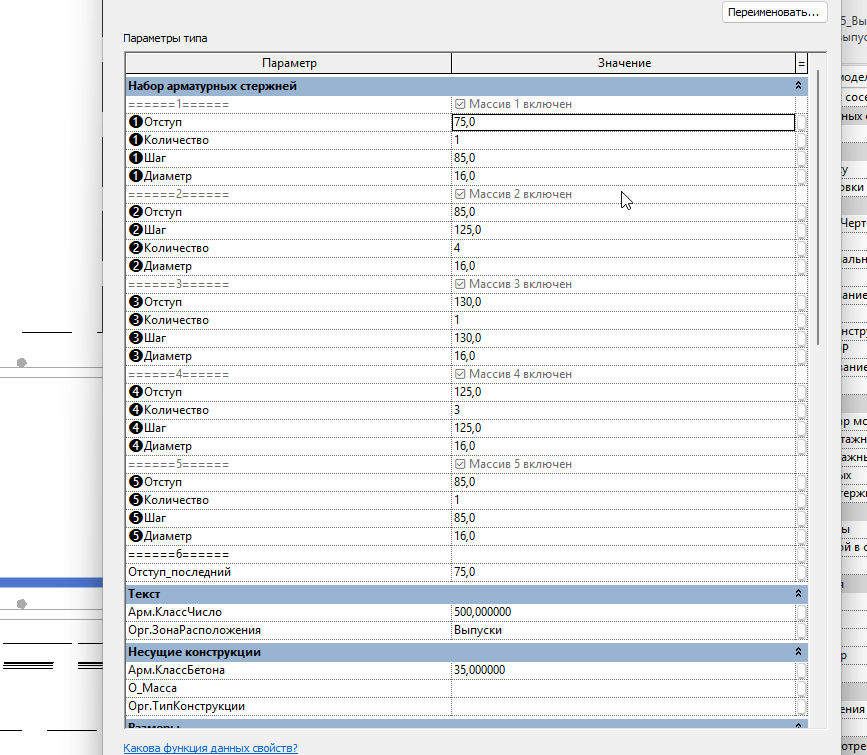Select the ❺Шаг parameter name
The width and height of the screenshot is (867, 755).
[x=147, y=518]
